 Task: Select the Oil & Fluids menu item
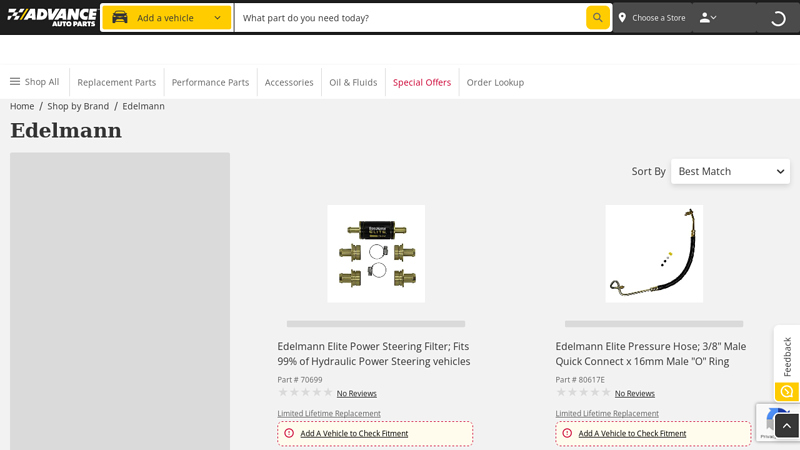(x=353, y=82)
